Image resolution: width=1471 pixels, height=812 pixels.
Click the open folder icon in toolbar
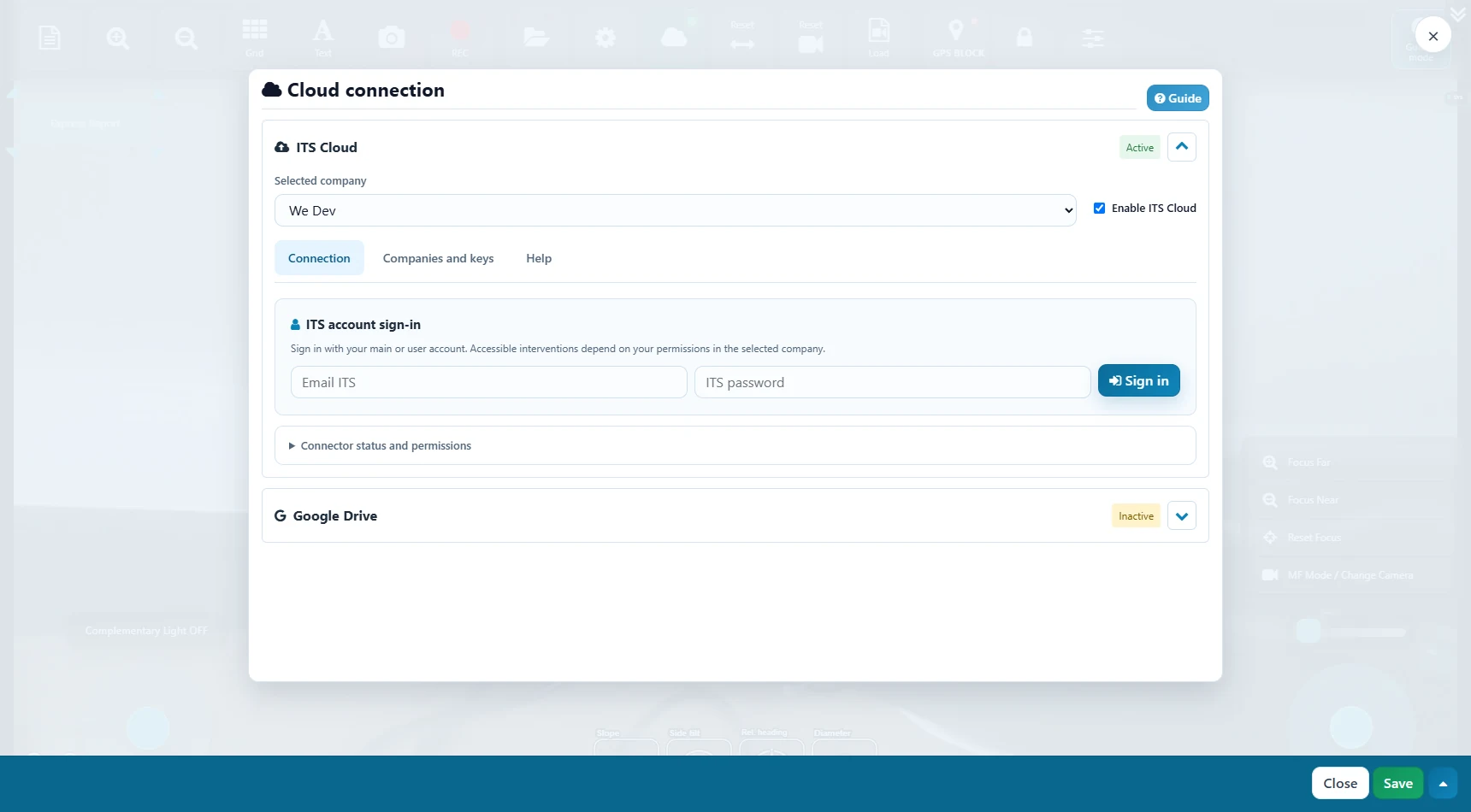[x=536, y=38]
